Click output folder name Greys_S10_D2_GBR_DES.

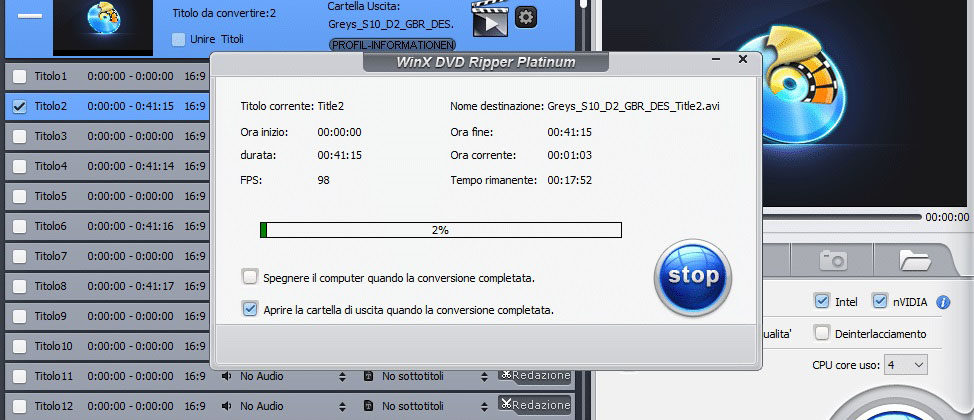coord(391,25)
